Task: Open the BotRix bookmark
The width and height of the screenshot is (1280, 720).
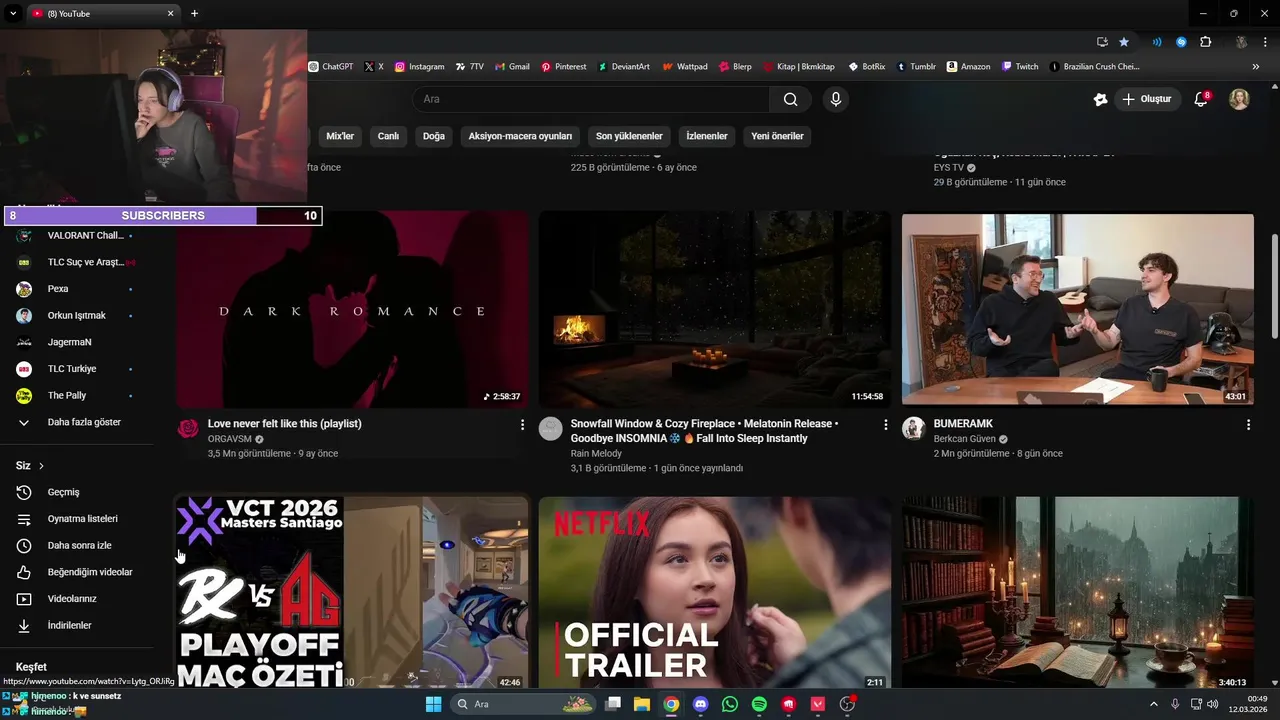Action: click(x=867, y=67)
